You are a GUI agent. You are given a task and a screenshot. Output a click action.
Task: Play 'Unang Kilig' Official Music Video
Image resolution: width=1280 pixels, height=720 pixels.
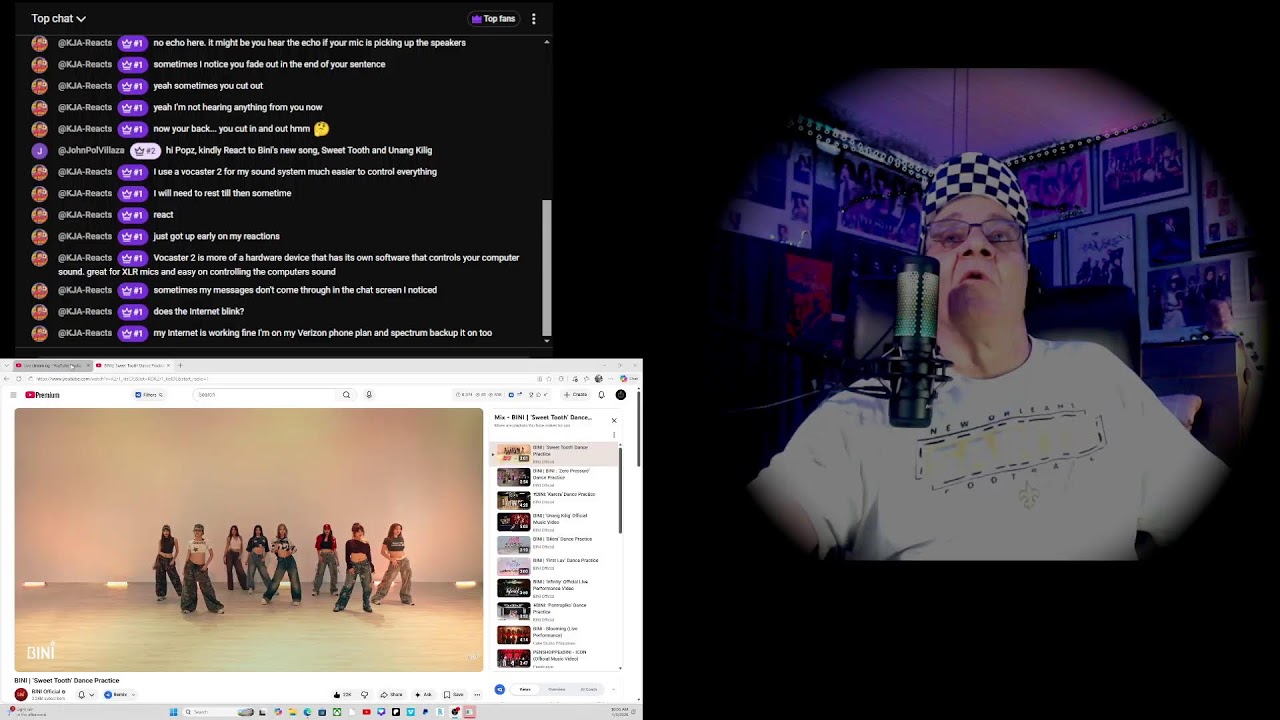coord(555,521)
